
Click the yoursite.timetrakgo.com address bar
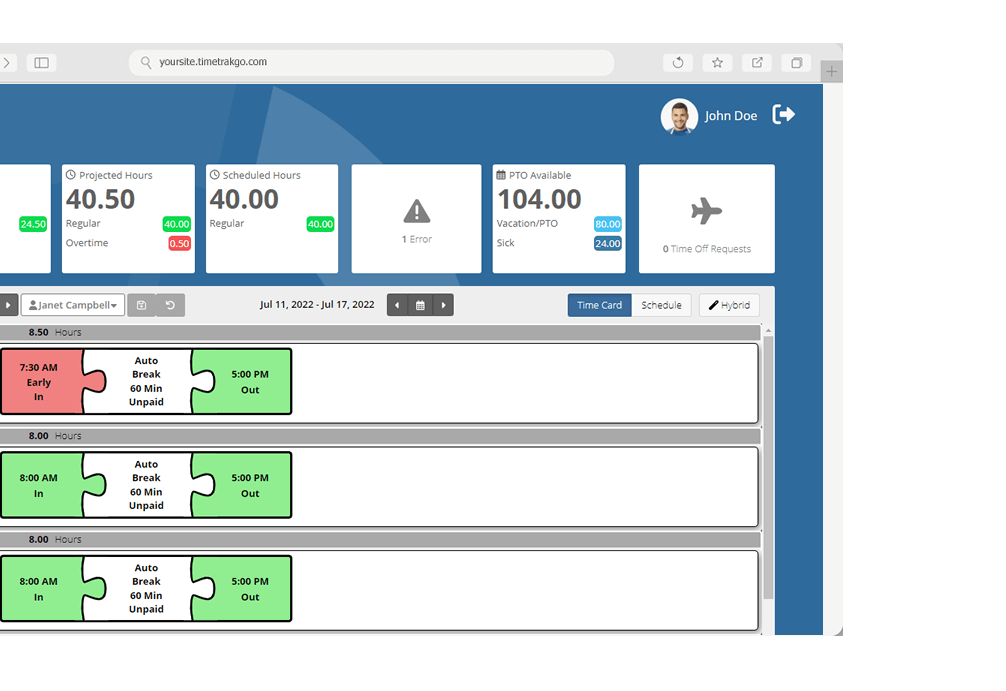click(371, 62)
